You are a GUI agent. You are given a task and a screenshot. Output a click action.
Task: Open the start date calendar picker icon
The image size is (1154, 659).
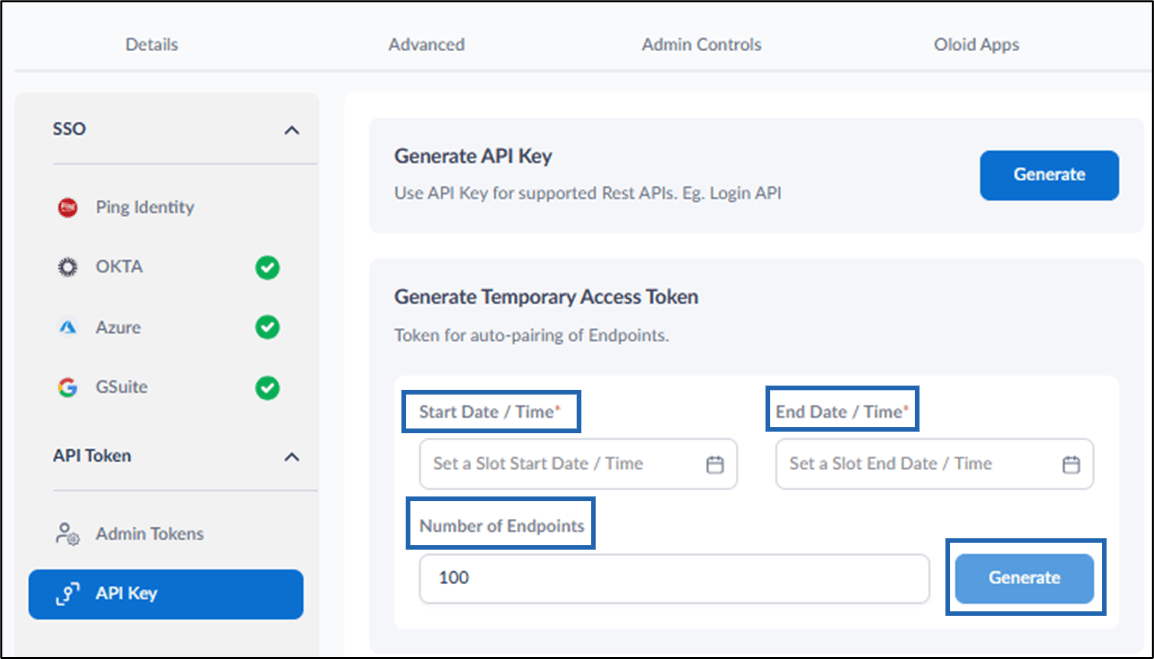[715, 465]
